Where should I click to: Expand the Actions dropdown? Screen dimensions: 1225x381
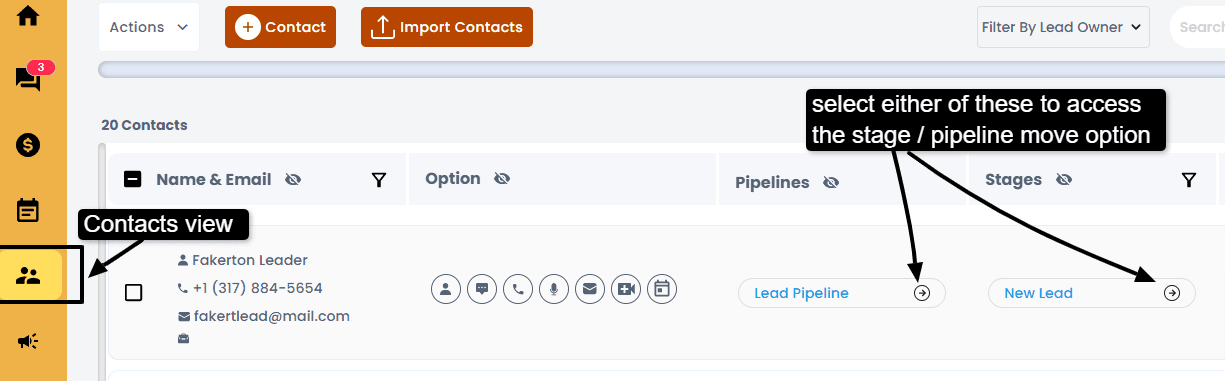pos(149,27)
